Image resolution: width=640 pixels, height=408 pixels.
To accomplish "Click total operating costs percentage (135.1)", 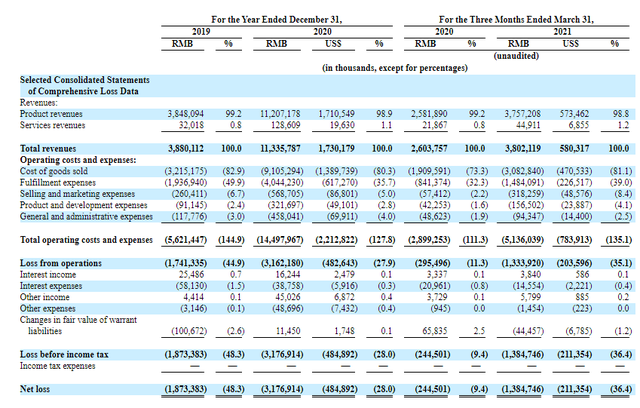I will (x=619, y=240).
